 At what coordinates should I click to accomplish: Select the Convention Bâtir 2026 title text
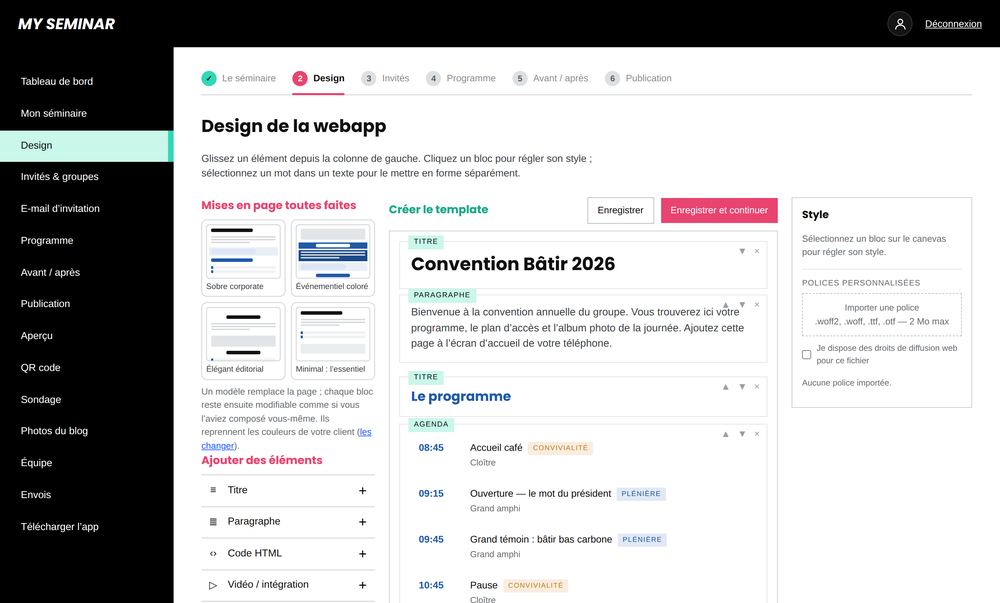[513, 264]
